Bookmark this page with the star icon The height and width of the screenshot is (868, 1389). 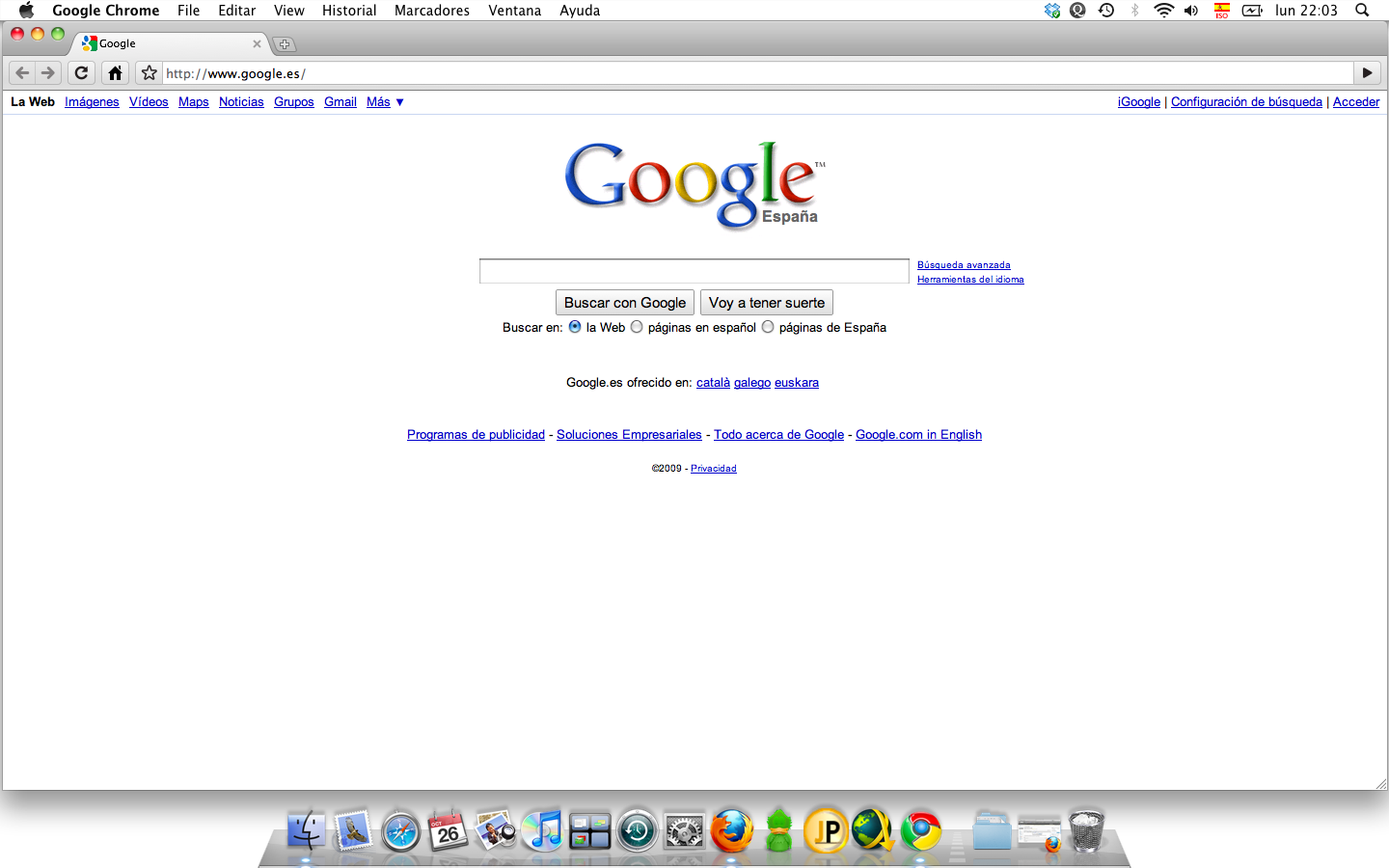pyautogui.click(x=149, y=73)
